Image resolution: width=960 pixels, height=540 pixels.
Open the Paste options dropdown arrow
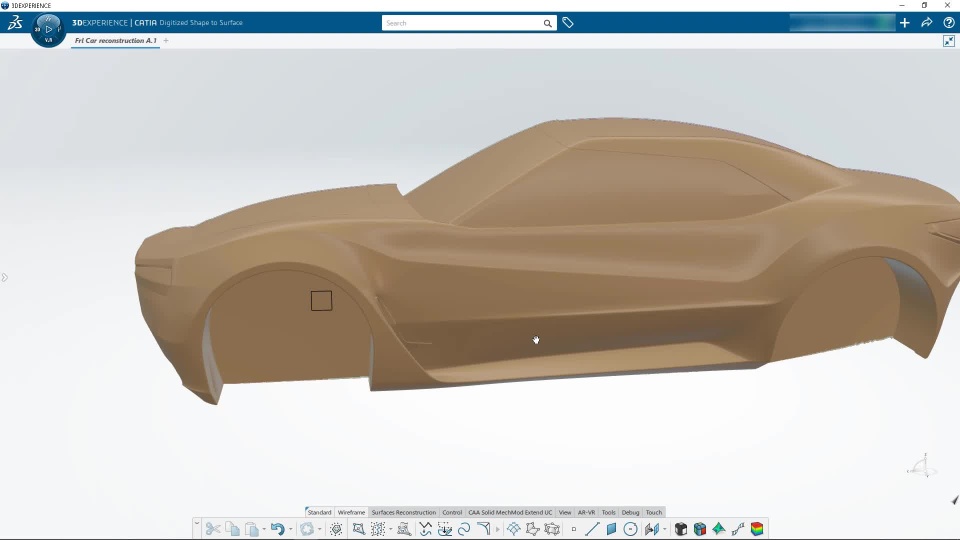point(264,530)
